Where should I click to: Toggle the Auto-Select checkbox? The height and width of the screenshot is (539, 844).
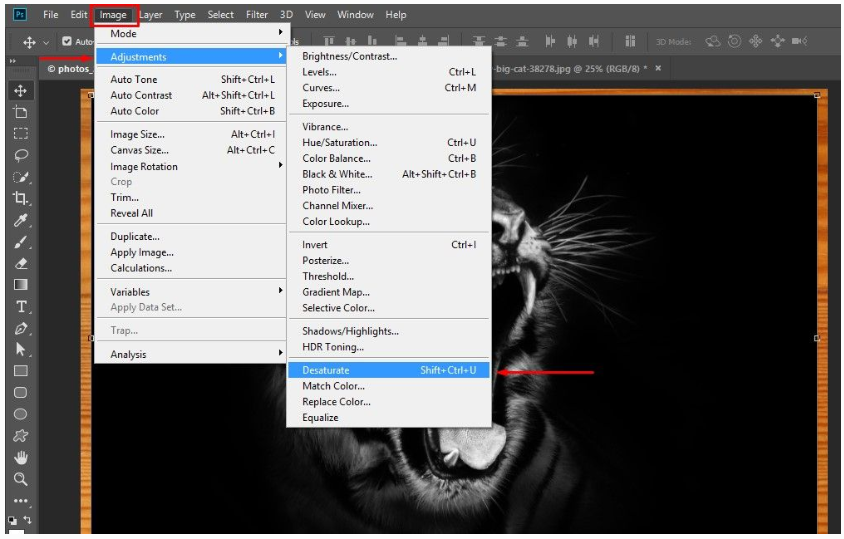(x=67, y=41)
